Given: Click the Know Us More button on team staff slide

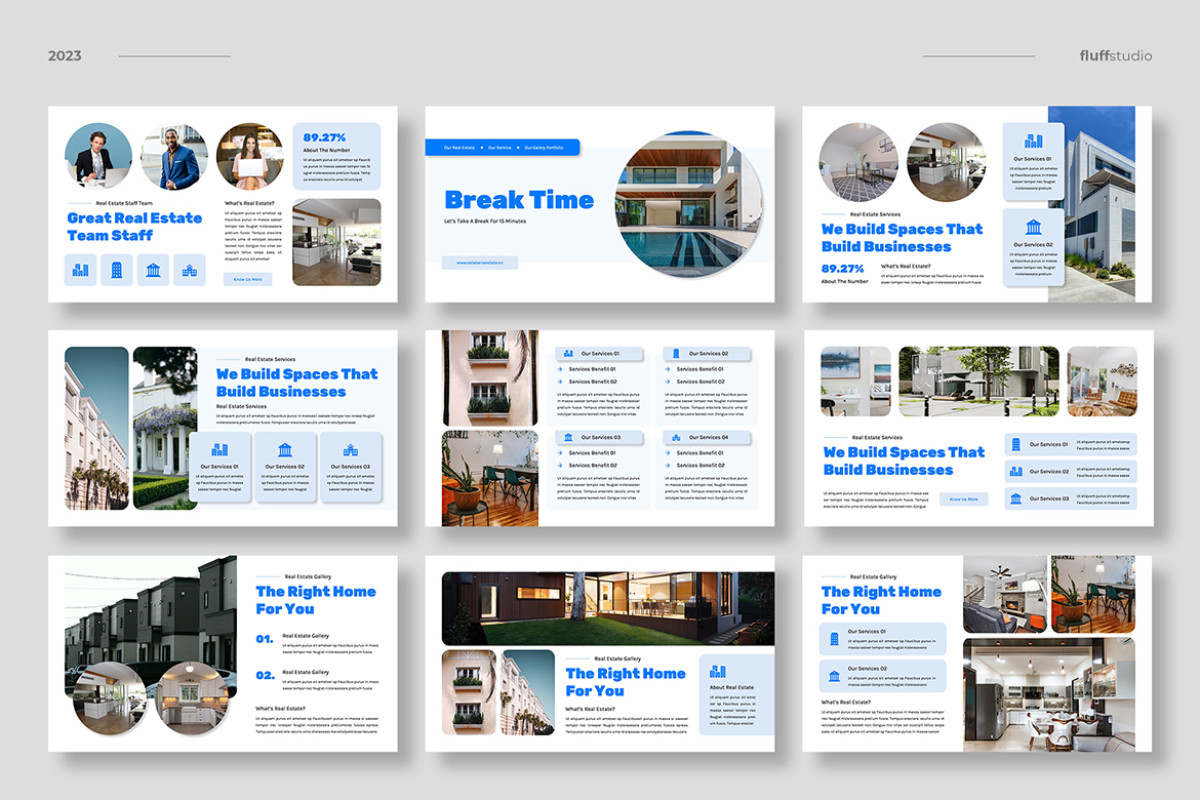Looking at the screenshot, I should tap(249, 279).
